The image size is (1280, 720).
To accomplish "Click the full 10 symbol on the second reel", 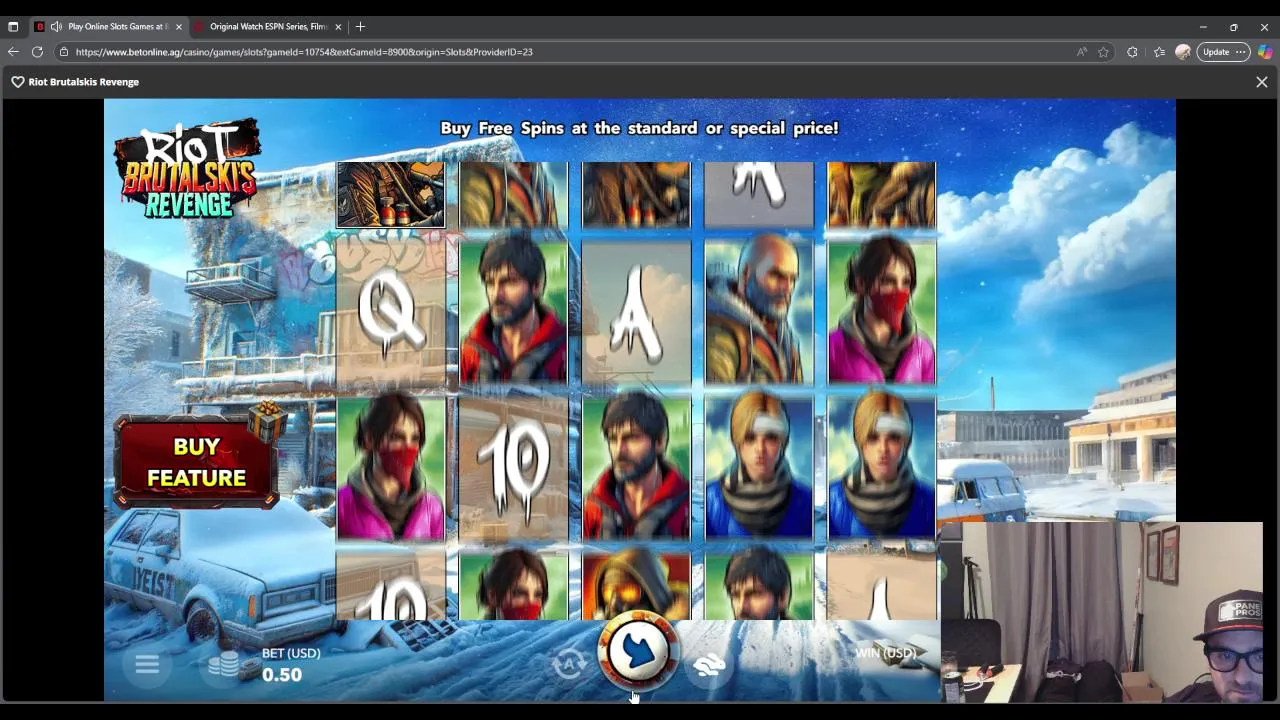I will click(513, 469).
